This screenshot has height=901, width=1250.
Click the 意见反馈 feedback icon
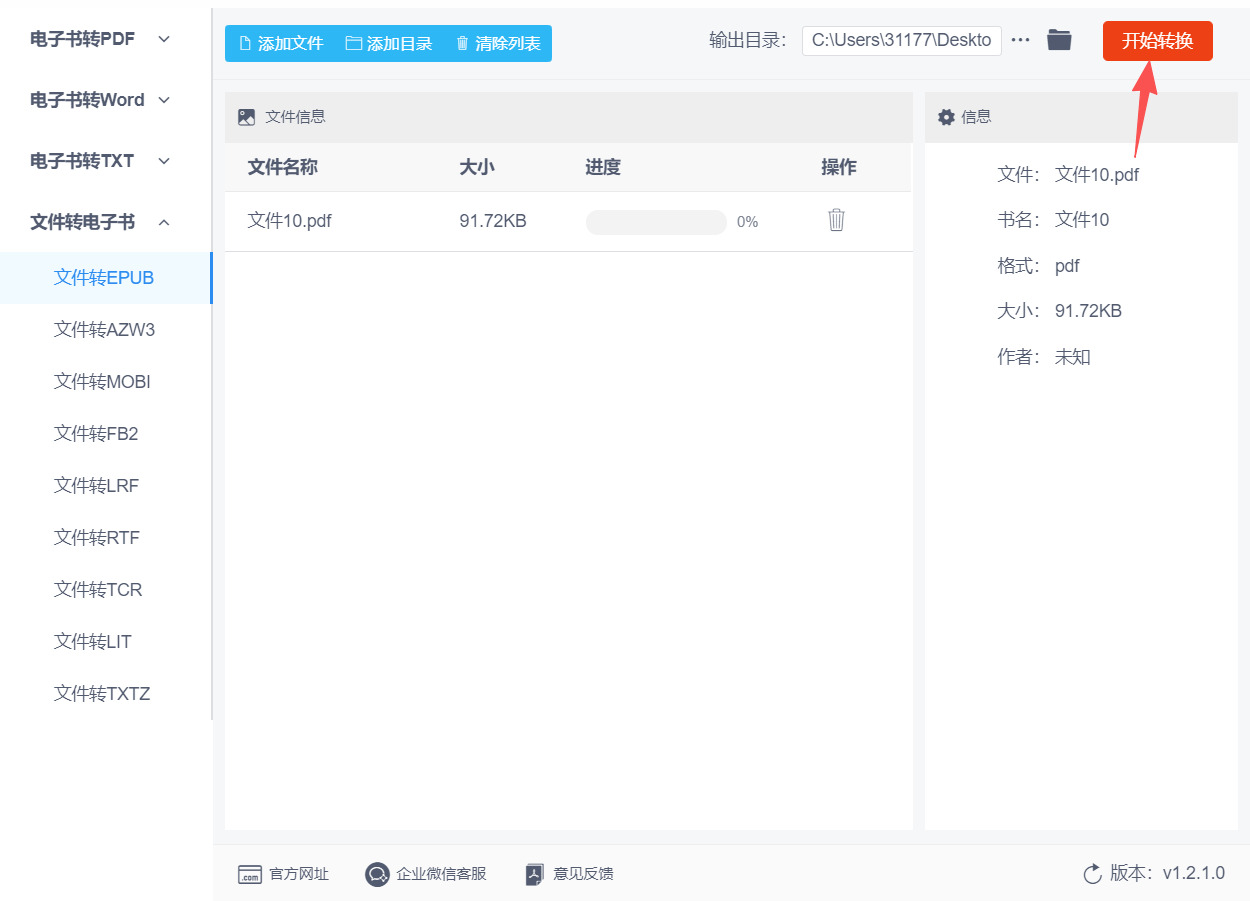pyautogui.click(x=534, y=873)
